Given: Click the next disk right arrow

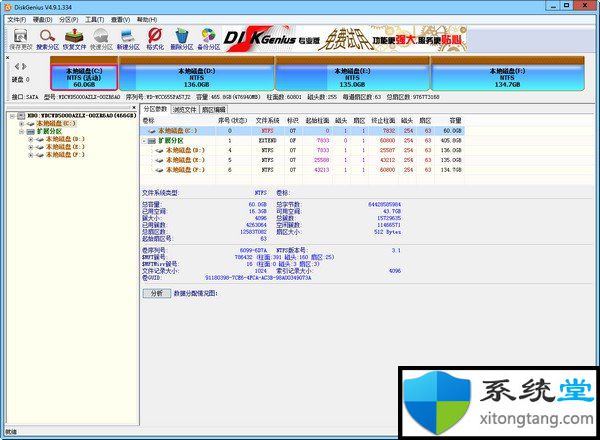Looking at the screenshot, I should pyautogui.click(x=24, y=67).
